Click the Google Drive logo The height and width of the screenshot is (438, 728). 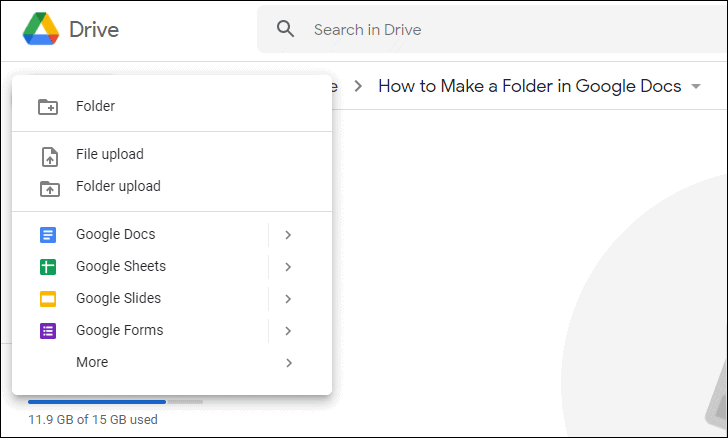pos(41,29)
